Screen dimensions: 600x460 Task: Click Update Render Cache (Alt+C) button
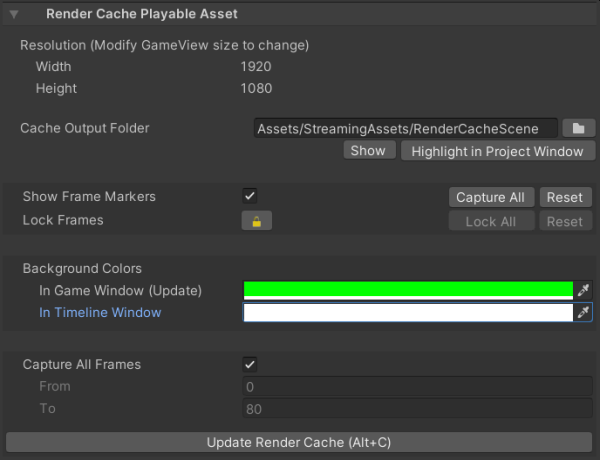(x=300, y=442)
